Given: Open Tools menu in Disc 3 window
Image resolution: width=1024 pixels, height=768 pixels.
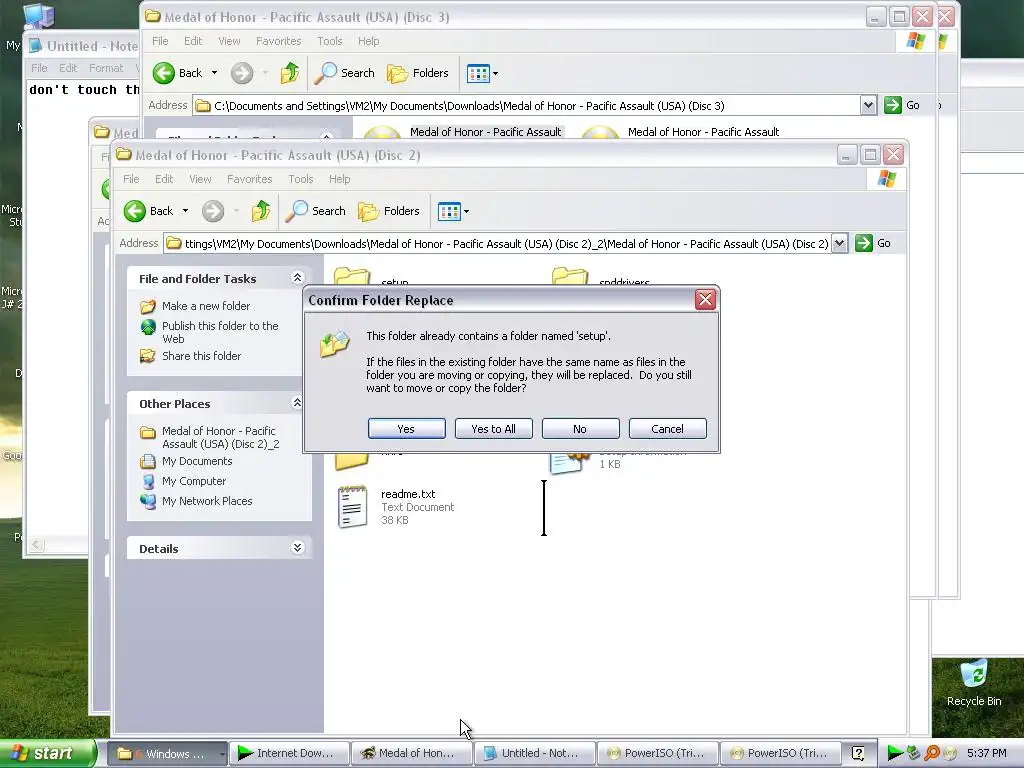Looking at the screenshot, I should click(x=330, y=41).
